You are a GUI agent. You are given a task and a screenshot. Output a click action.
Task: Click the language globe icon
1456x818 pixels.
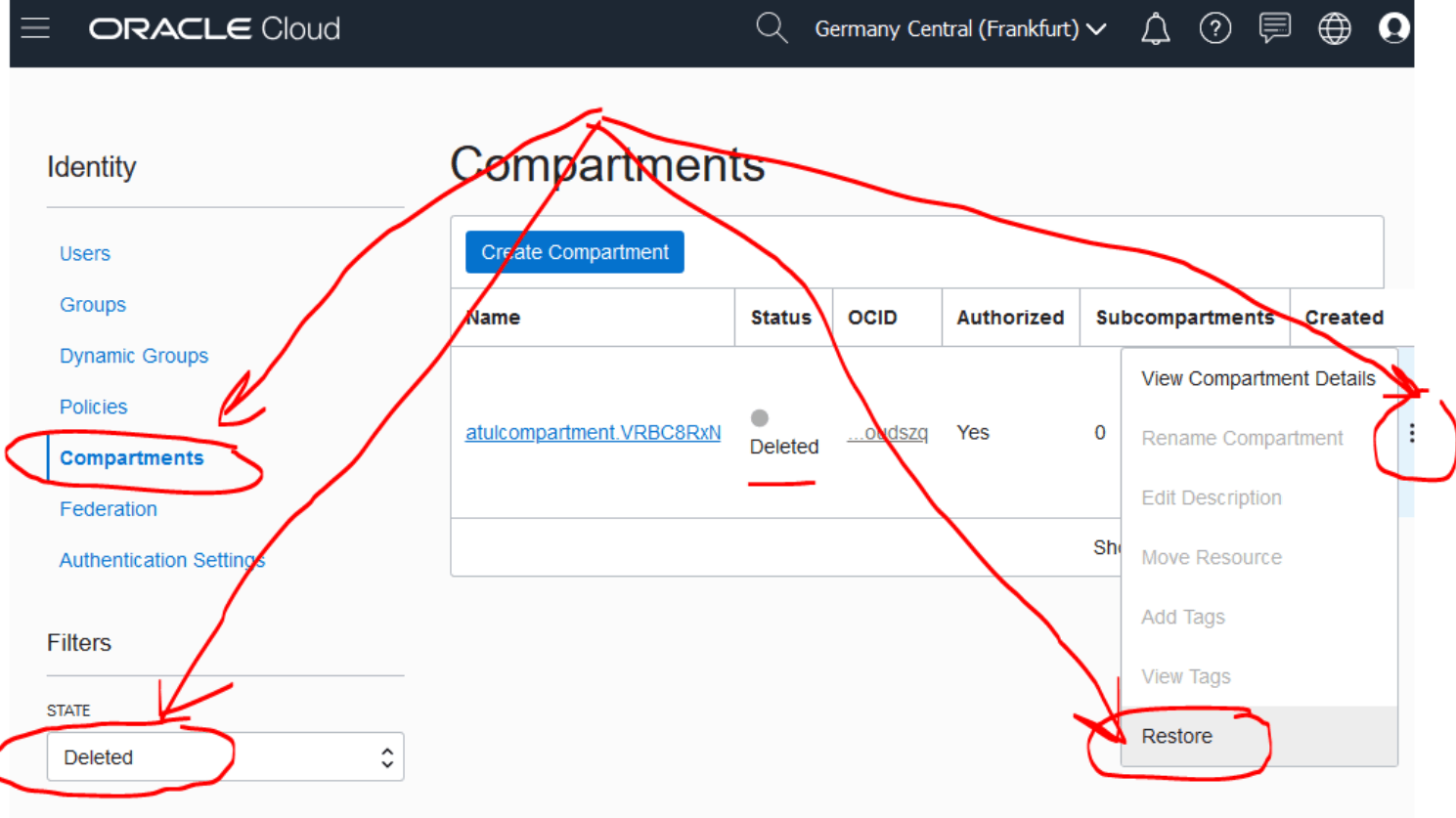click(1334, 28)
